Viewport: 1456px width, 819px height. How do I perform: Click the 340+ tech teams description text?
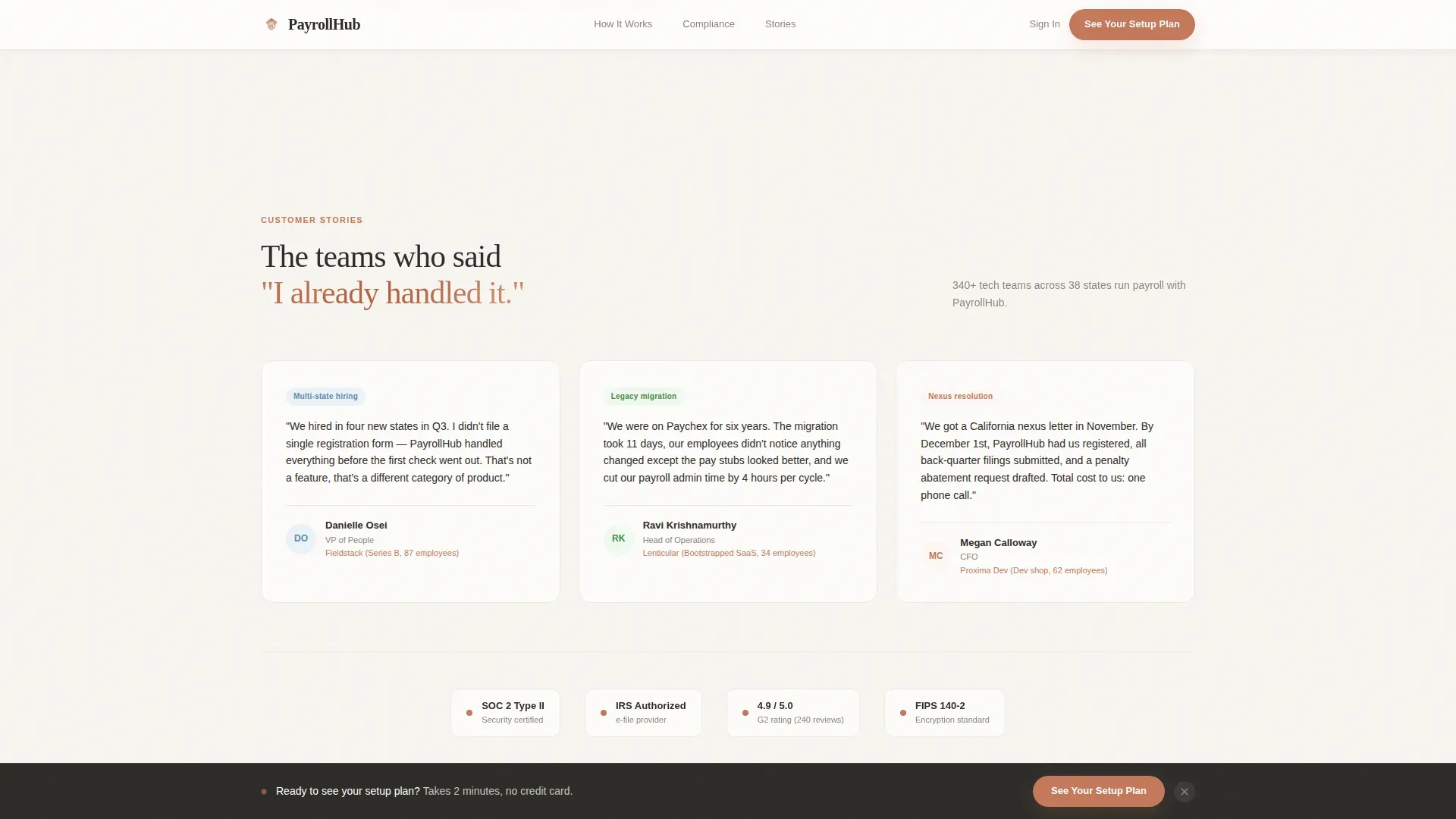pos(1069,294)
